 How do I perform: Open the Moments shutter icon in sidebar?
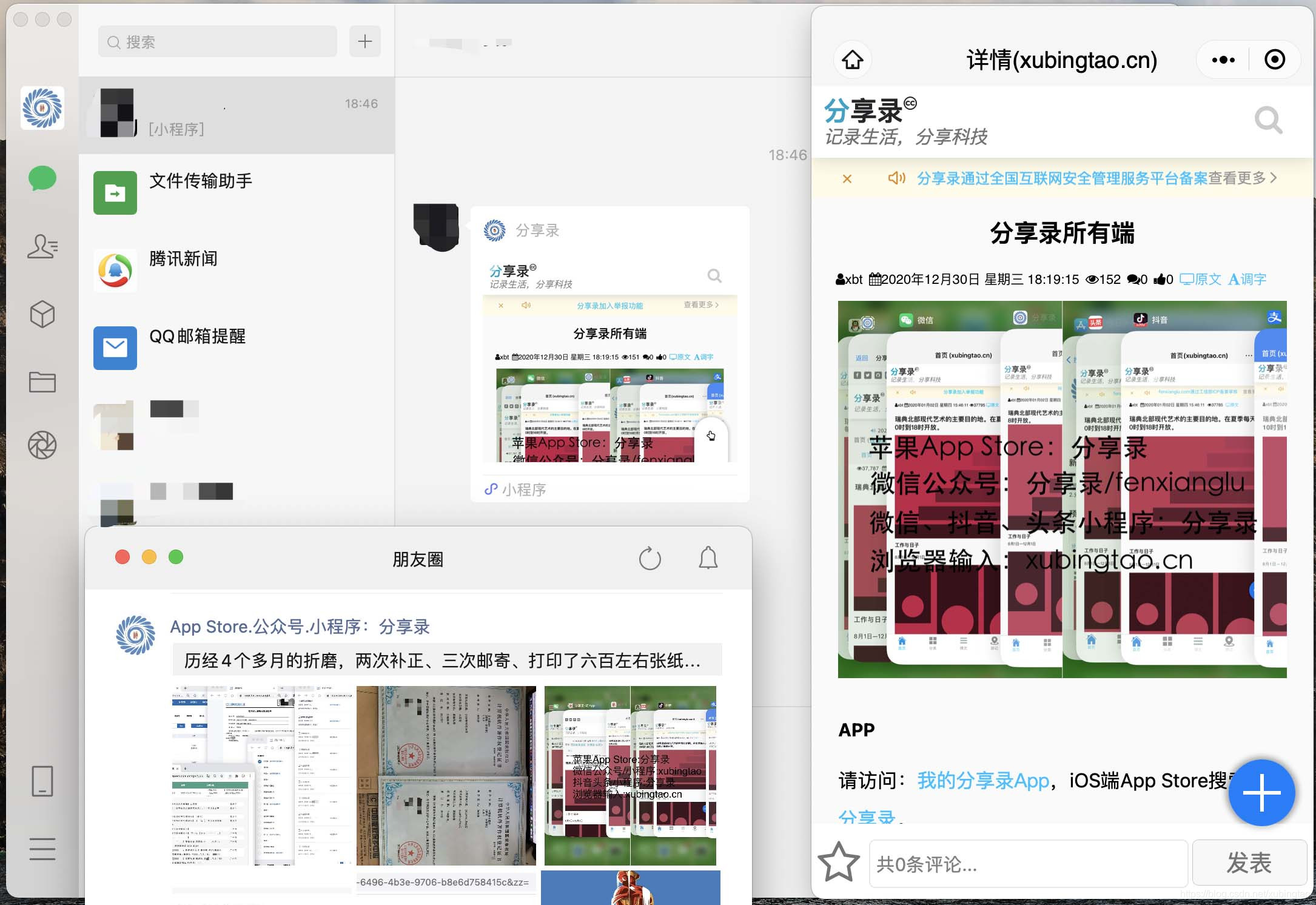(x=42, y=445)
